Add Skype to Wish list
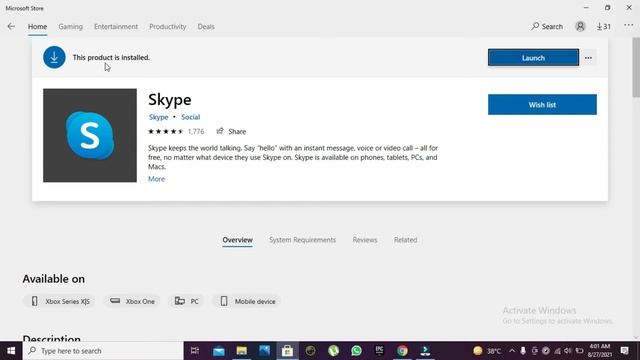 tap(542, 105)
